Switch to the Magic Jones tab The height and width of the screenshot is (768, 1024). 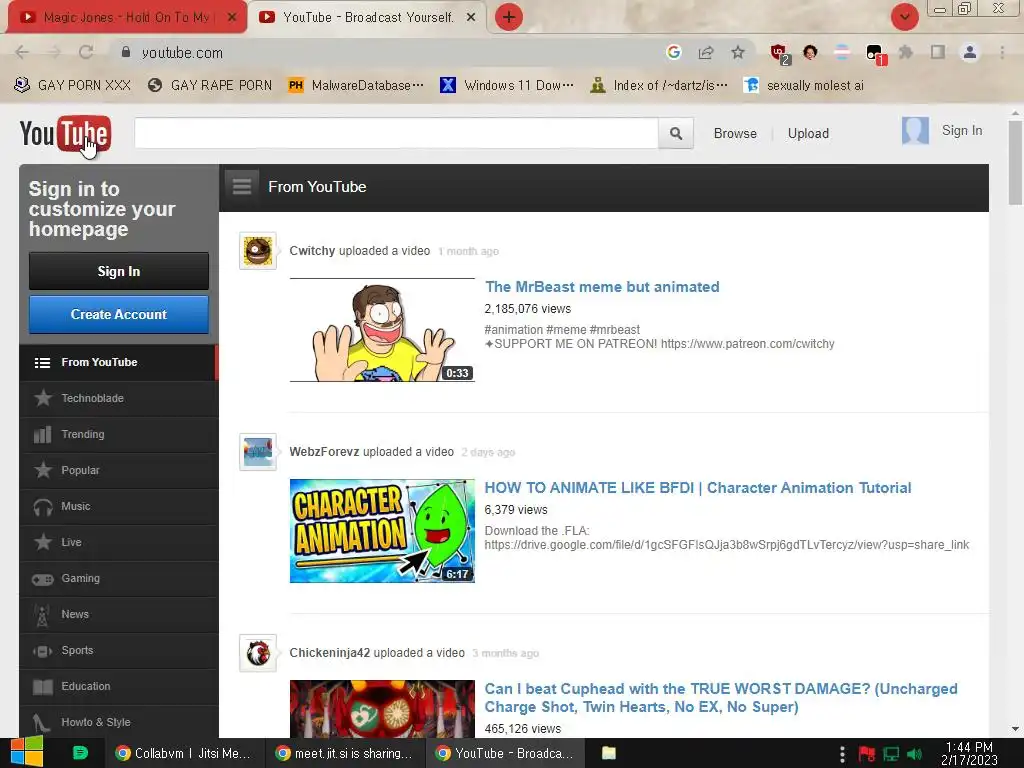(125, 18)
